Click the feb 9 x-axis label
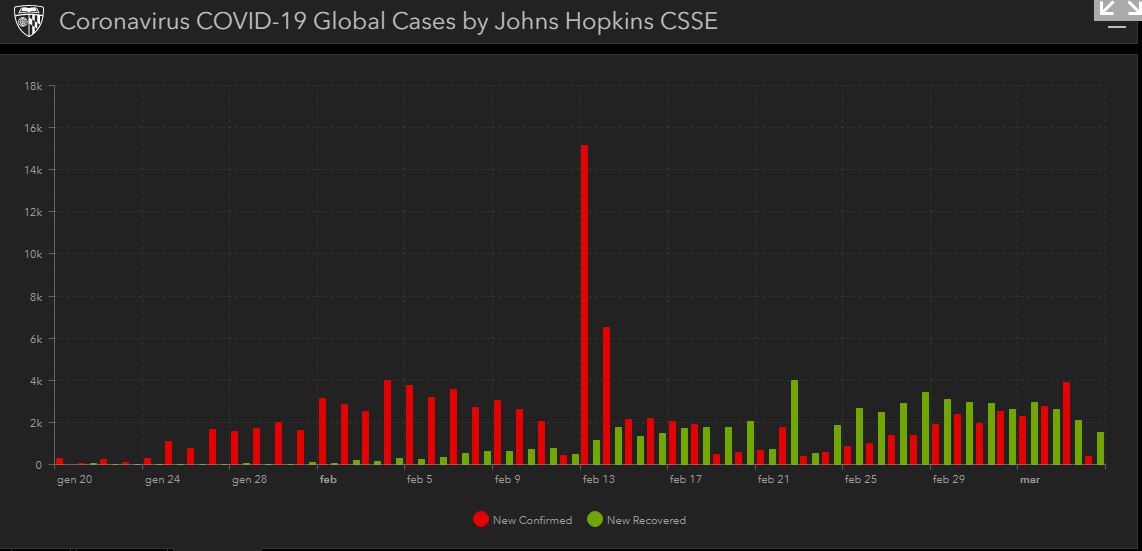This screenshot has height=551, width=1142. 508,480
